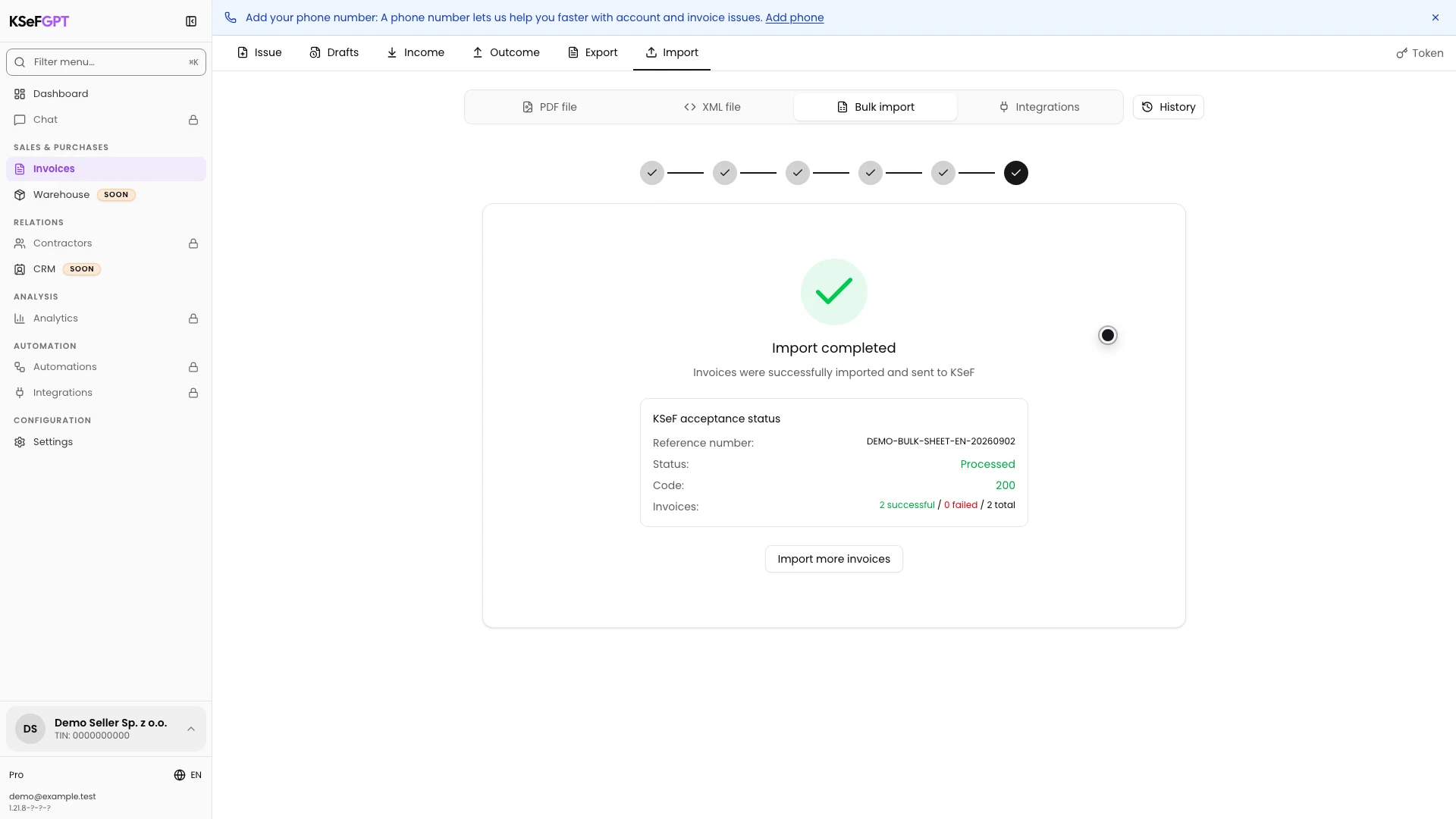Select Invoices in the sidebar
This screenshot has height=819, width=1456.
click(106, 169)
